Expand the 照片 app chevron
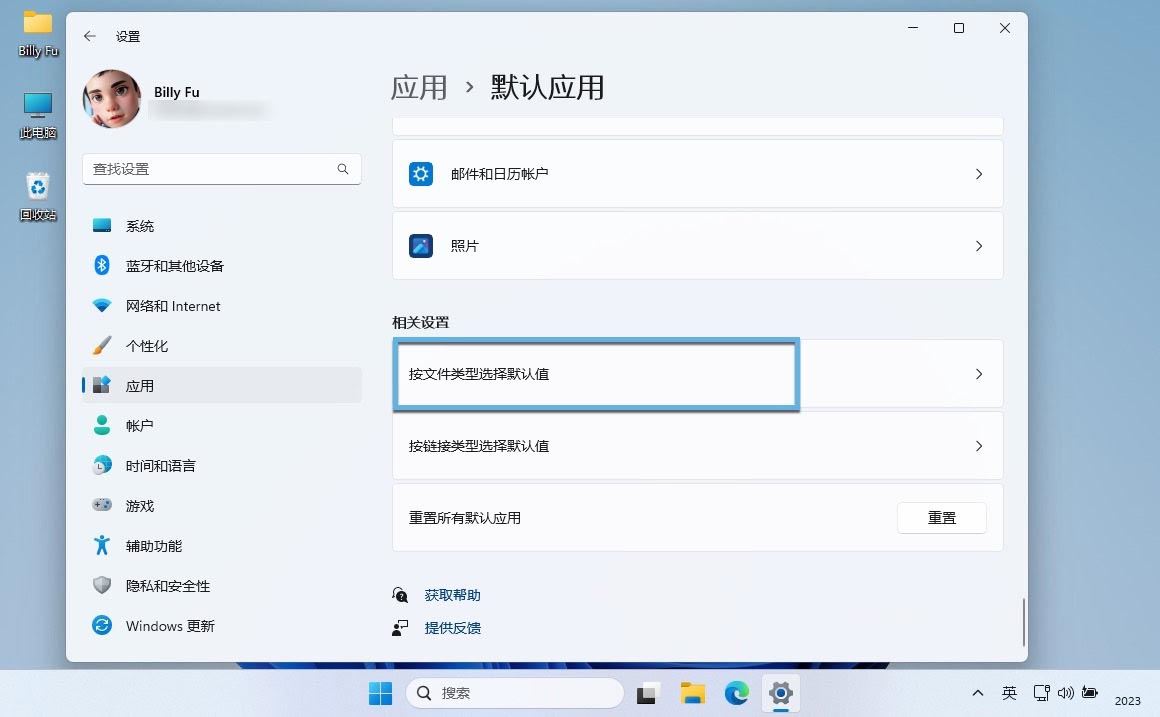Screen dimensions: 1160x717 tap(979, 246)
